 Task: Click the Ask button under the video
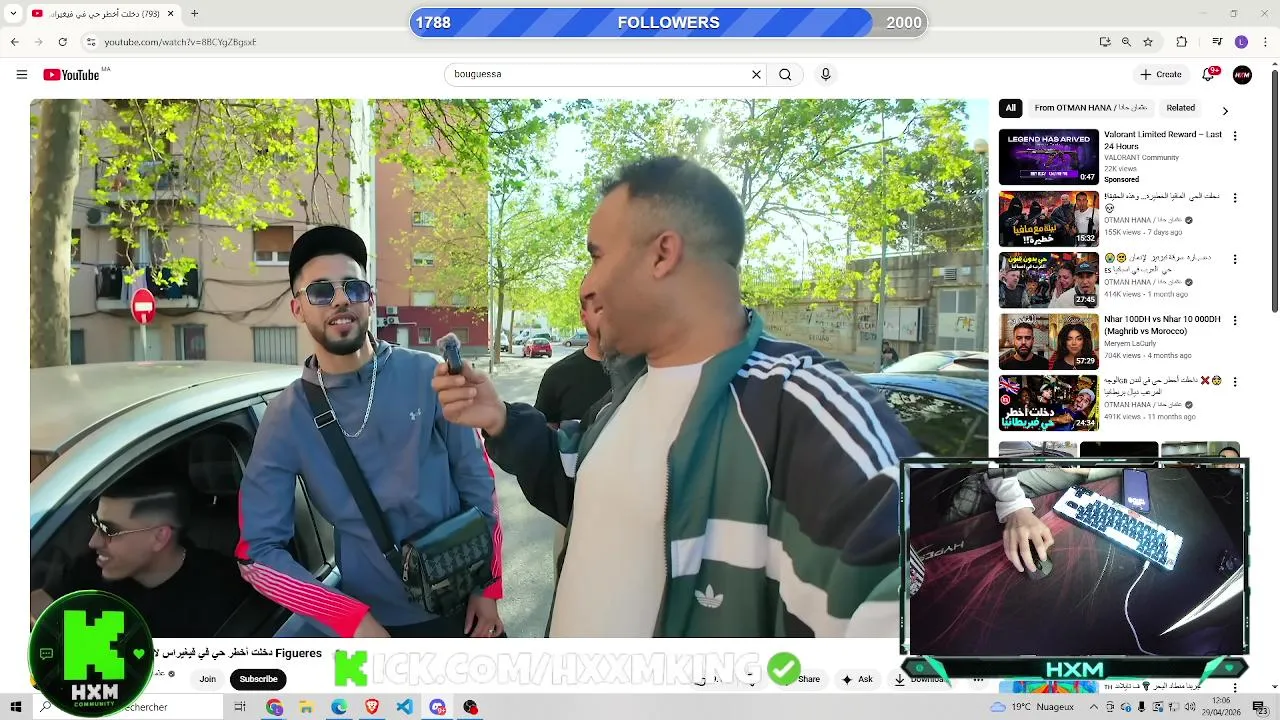click(x=857, y=679)
